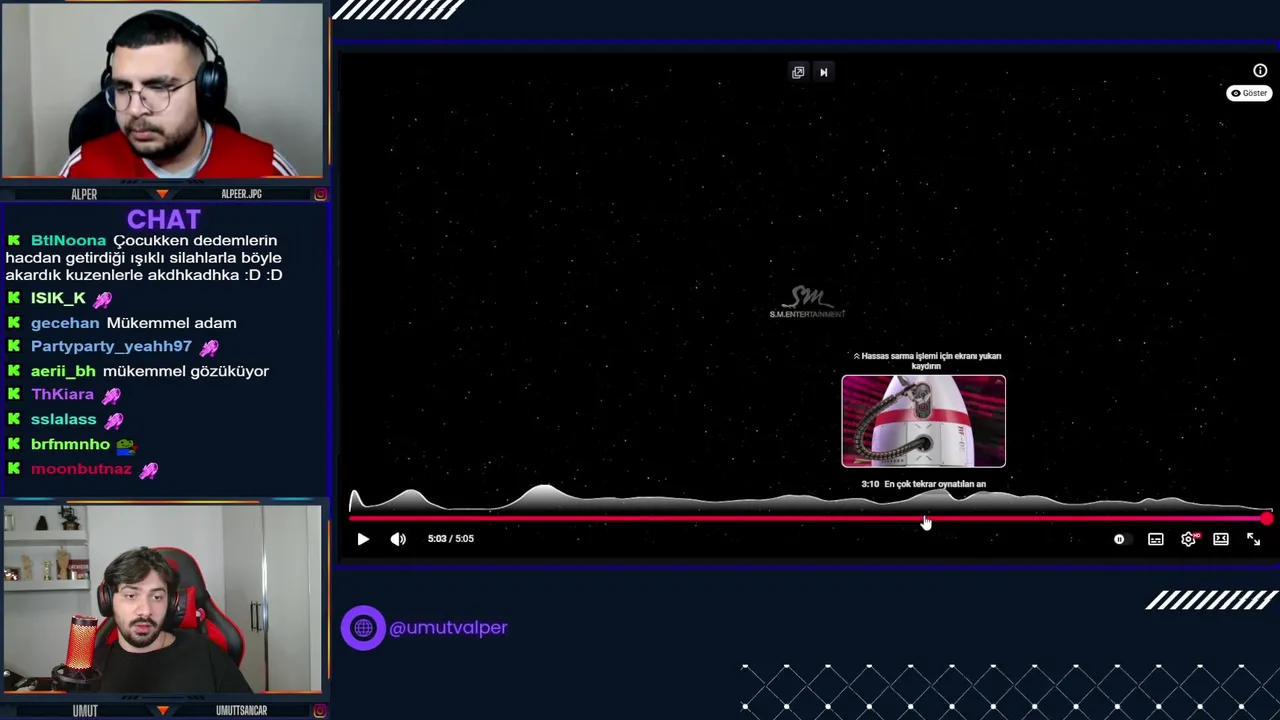
Task: Skip to next video using top overlay icon
Action: coord(824,72)
